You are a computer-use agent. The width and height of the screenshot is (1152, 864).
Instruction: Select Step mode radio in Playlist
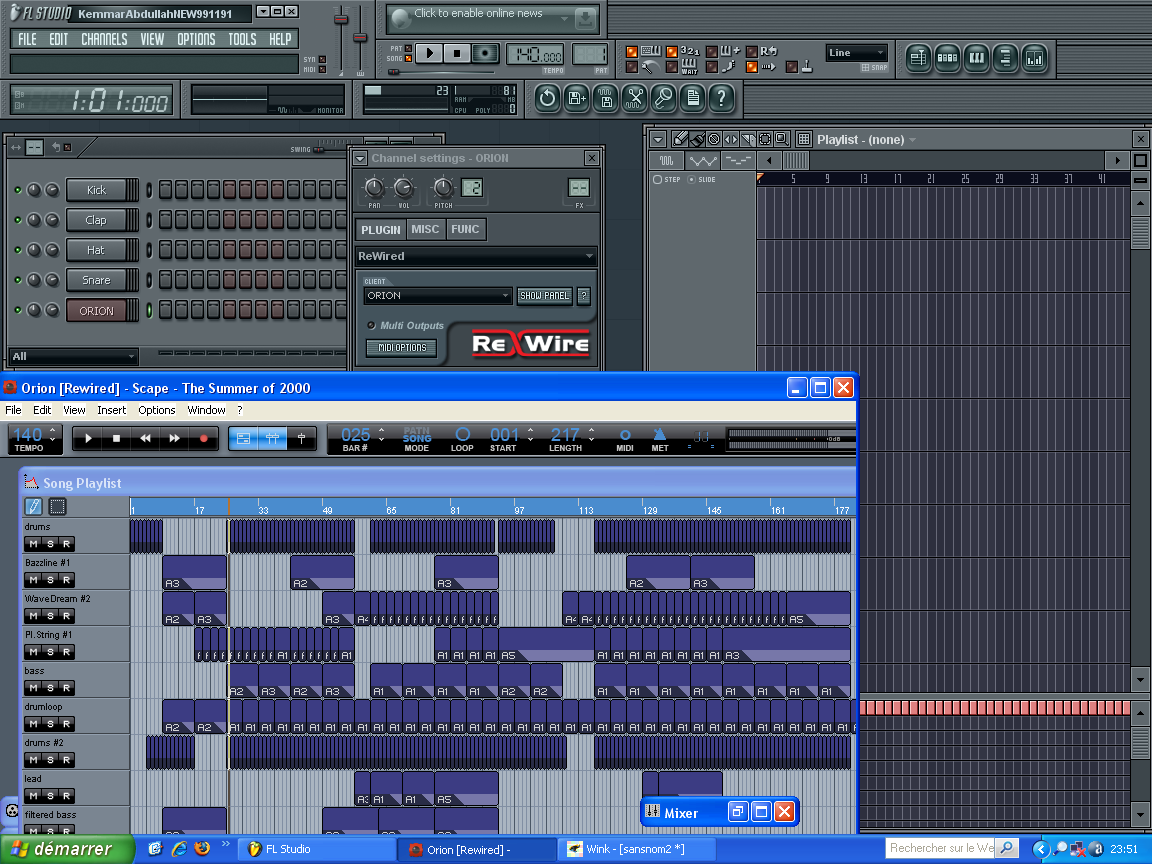tap(658, 179)
